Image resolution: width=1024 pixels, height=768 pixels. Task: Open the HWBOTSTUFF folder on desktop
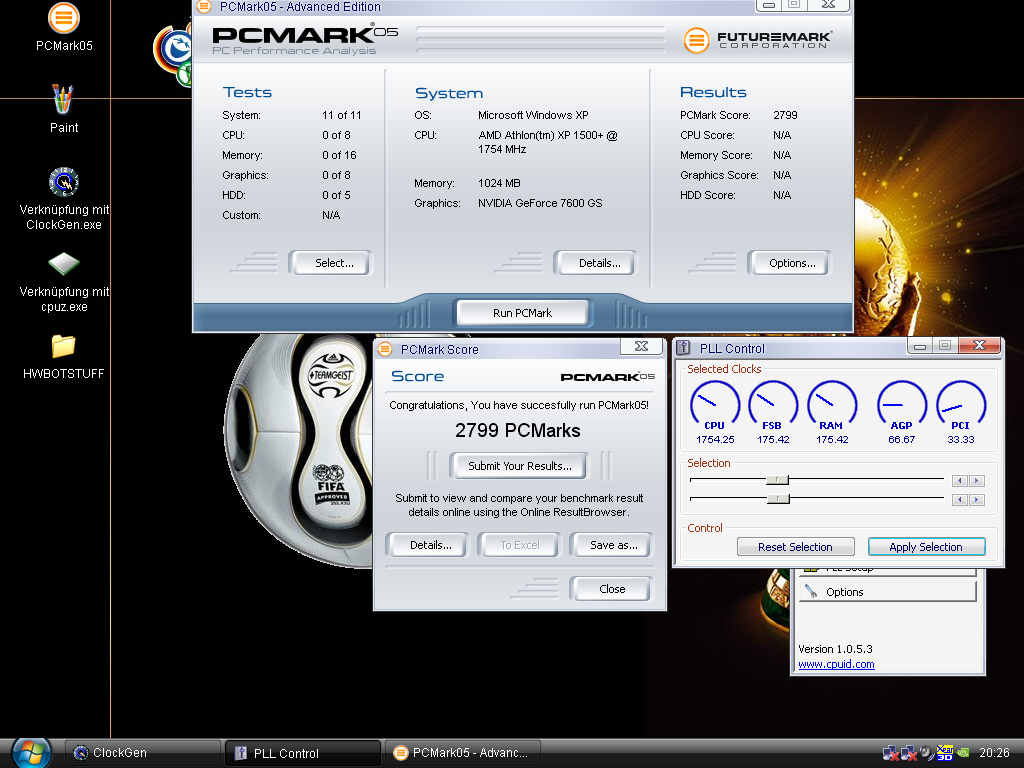[x=63, y=356]
